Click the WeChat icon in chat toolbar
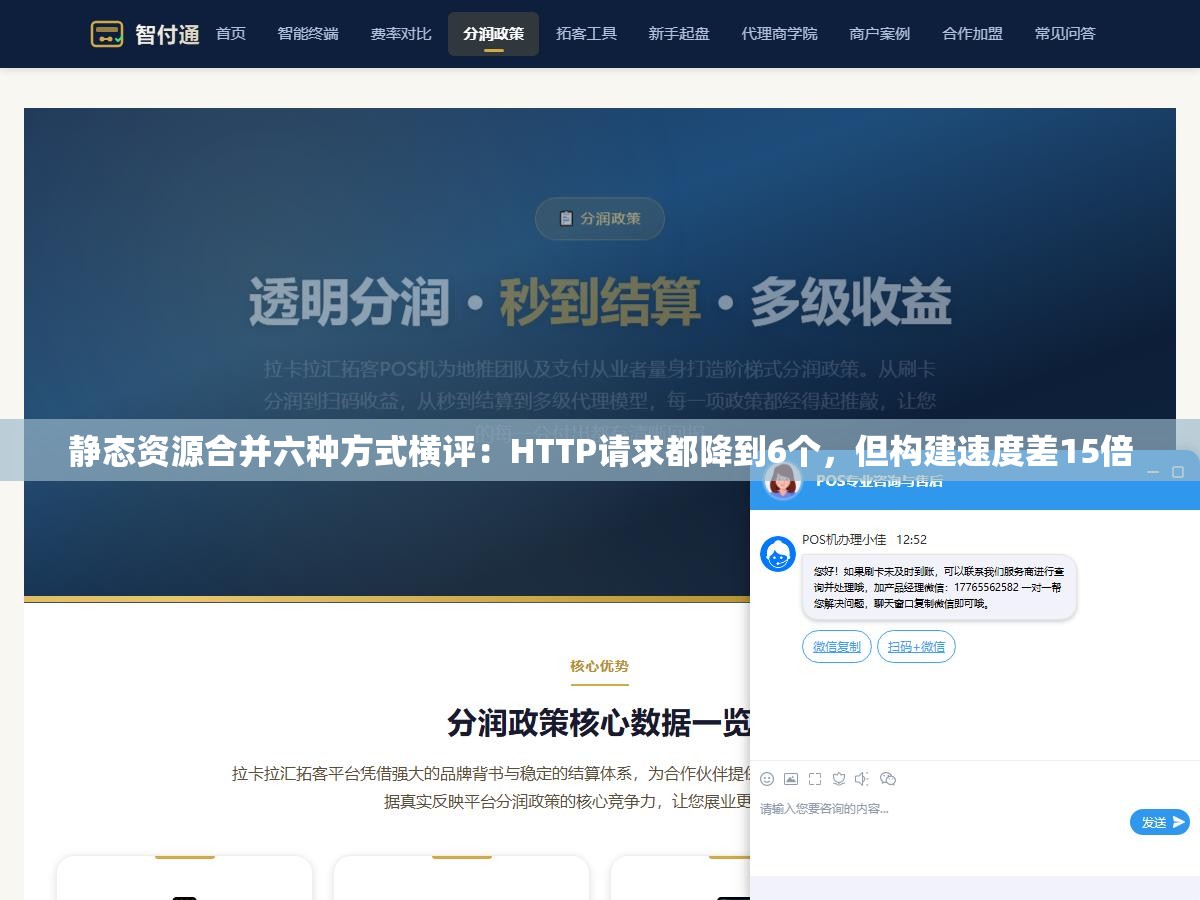Image resolution: width=1200 pixels, height=900 pixels. pyautogui.click(x=888, y=779)
